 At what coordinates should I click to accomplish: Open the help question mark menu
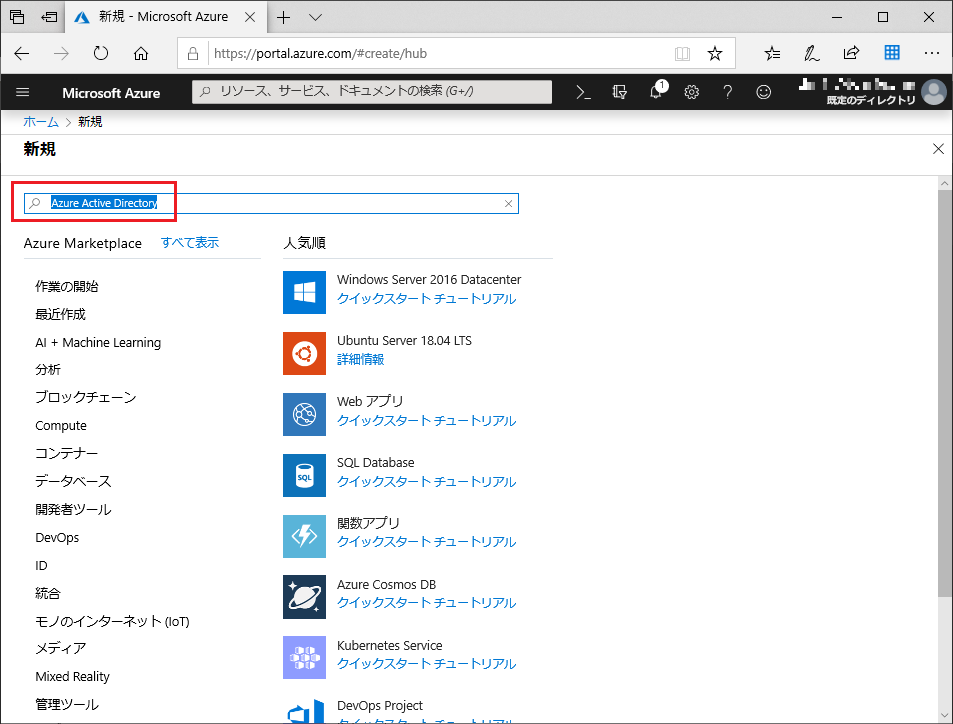[x=728, y=92]
